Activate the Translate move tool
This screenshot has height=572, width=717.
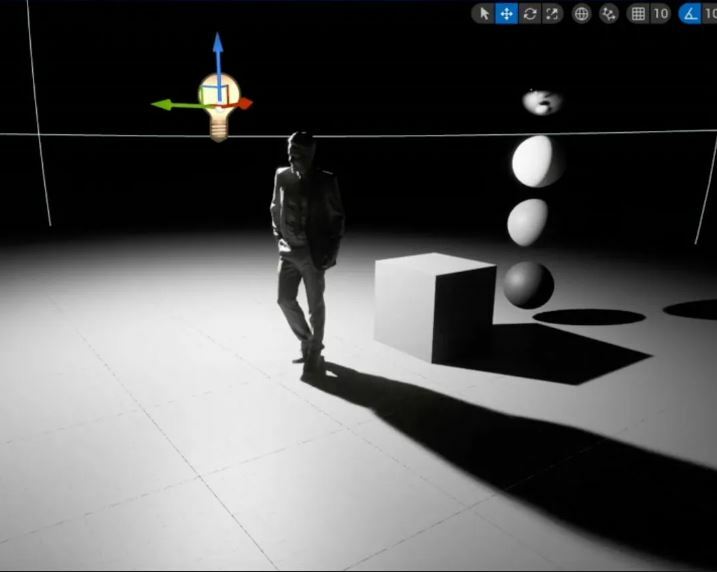[x=507, y=14]
